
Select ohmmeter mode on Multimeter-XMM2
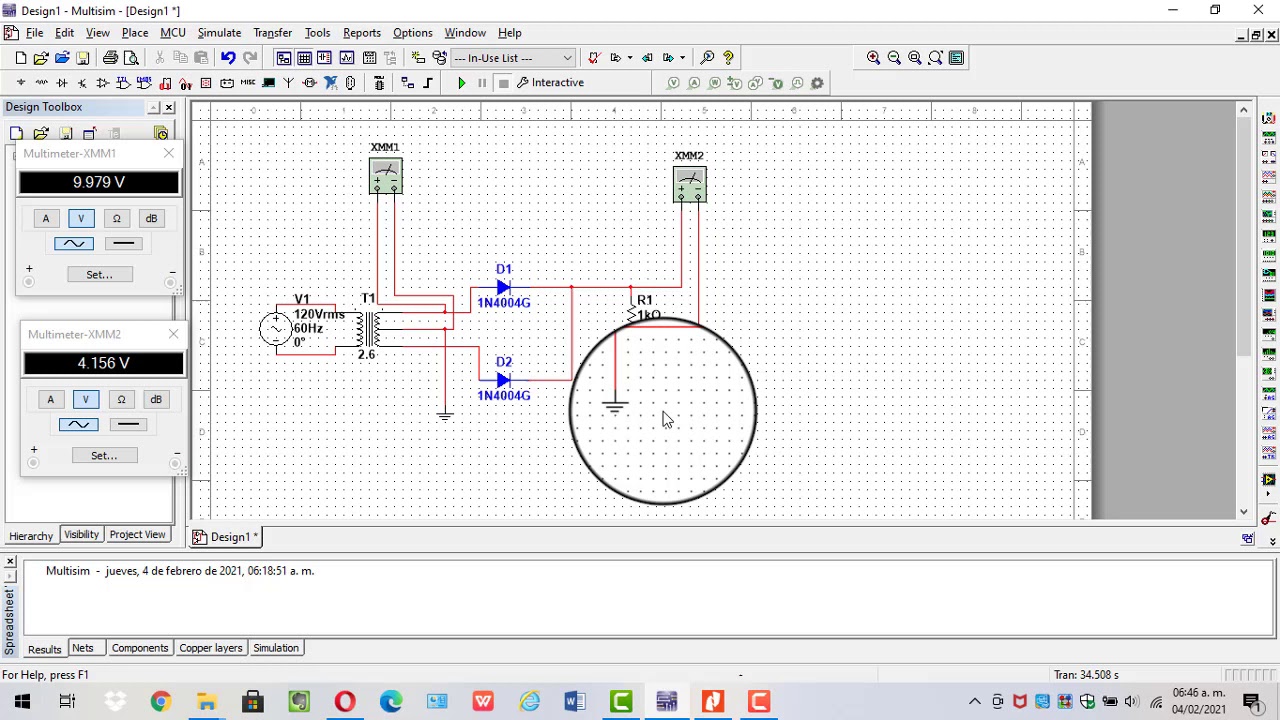(x=121, y=399)
